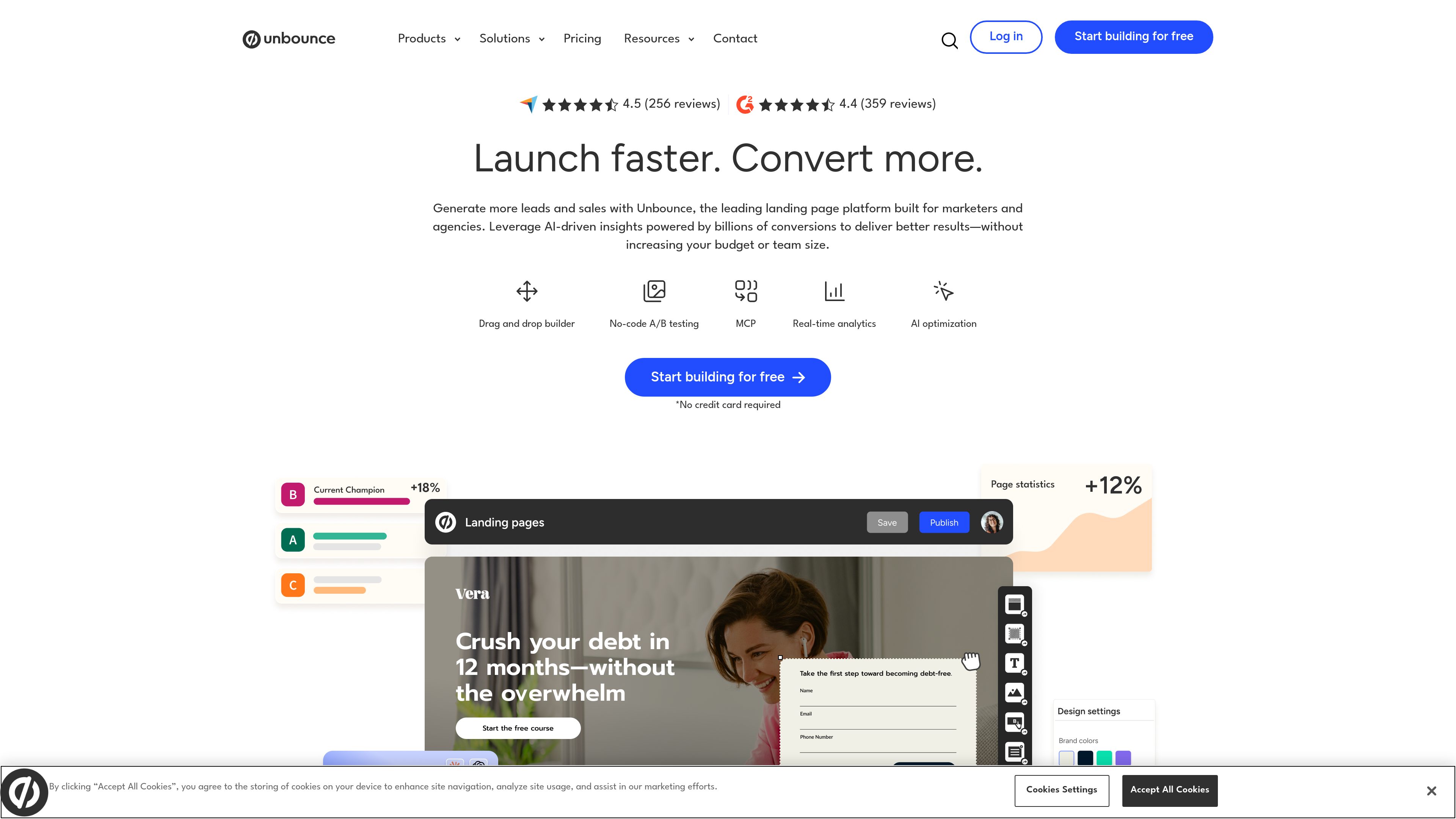This screenshot has width=1456, height=819.
Task: Click the Drag and drop builder icon
Action: [x=527, y=291]
